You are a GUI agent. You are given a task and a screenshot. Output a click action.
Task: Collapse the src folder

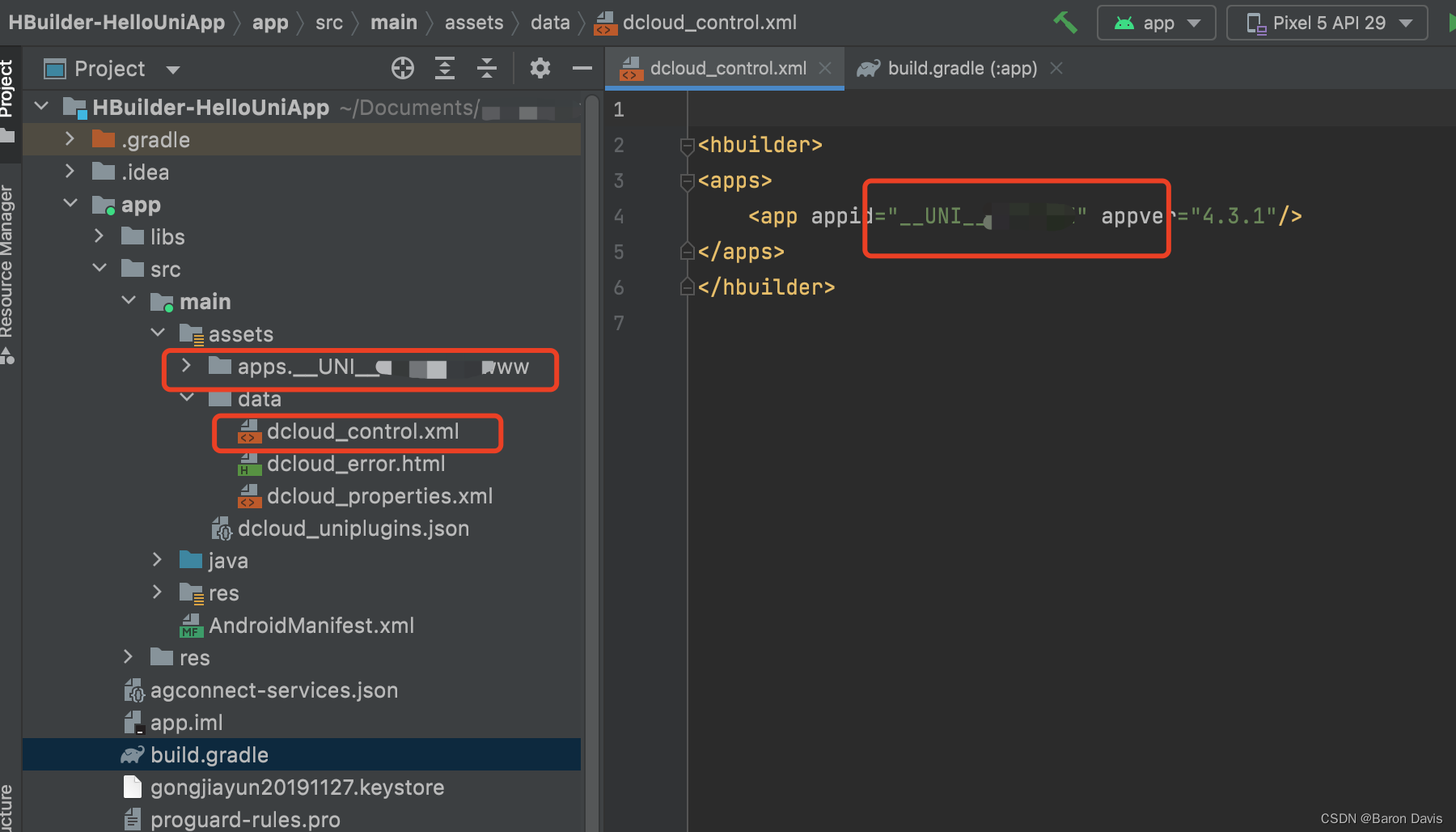pos(99,269)
